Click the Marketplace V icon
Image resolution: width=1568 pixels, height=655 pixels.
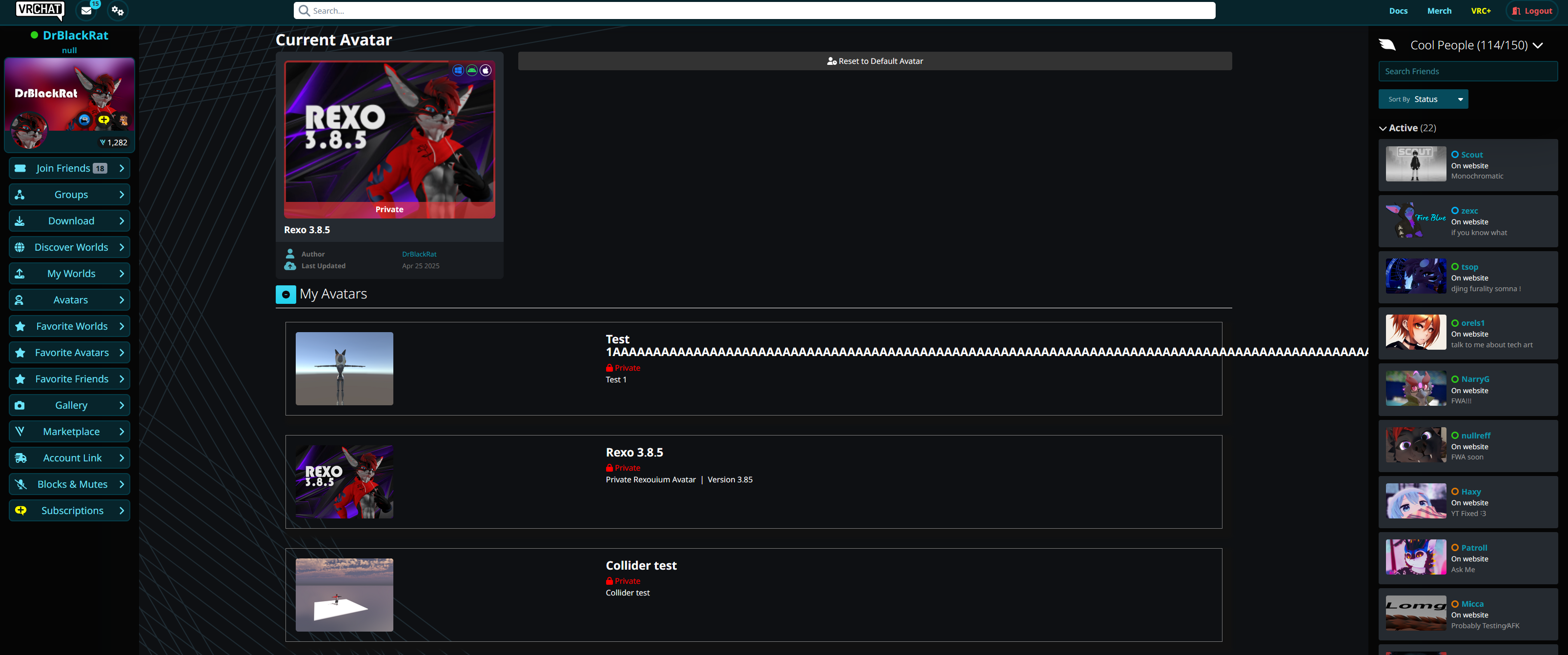coord(20,431)
